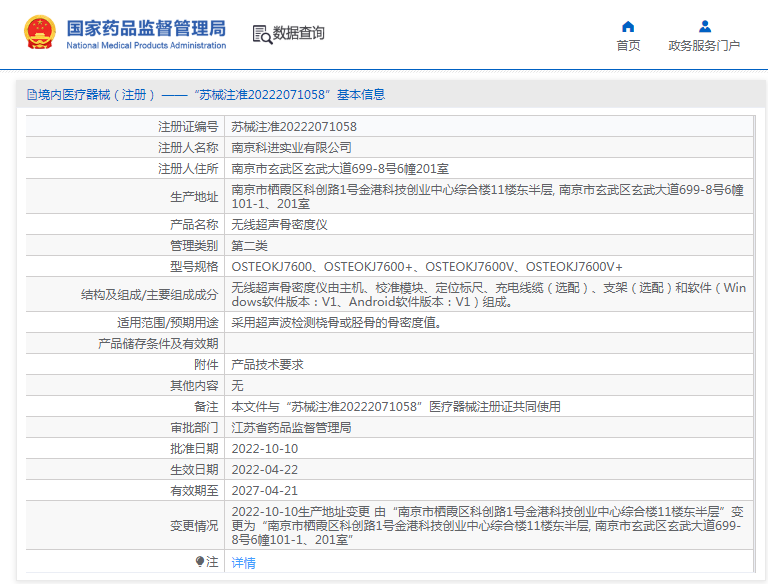Select product name 无线超声骨密度仪
Screen dimensions: 768x584
279,225
